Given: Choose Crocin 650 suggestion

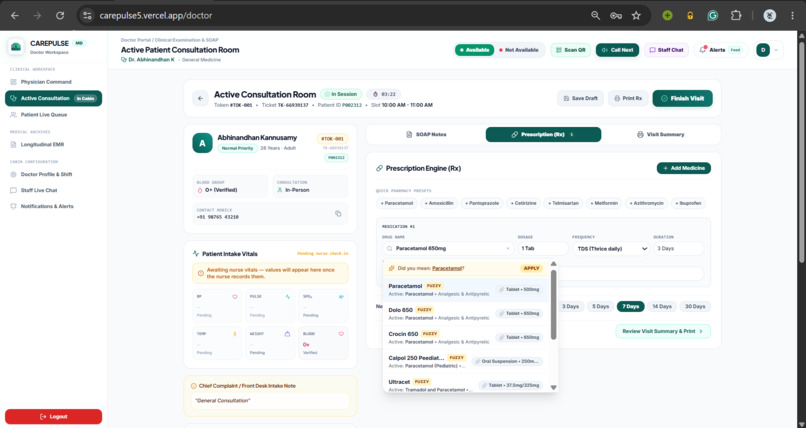Looking at the screenshot, I should [x=465, y=338].
